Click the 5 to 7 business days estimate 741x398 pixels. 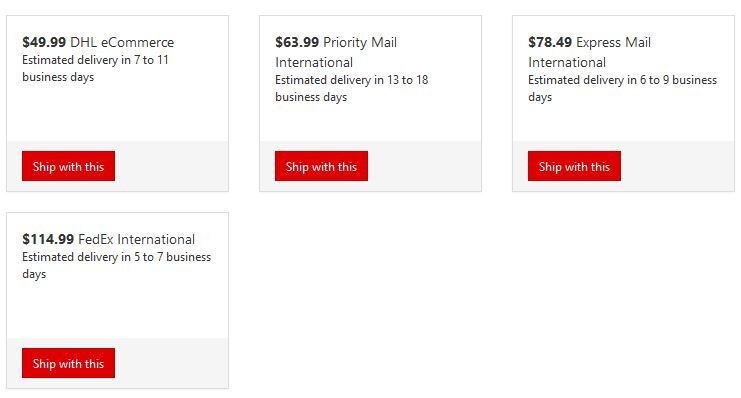tap(116, 265)
